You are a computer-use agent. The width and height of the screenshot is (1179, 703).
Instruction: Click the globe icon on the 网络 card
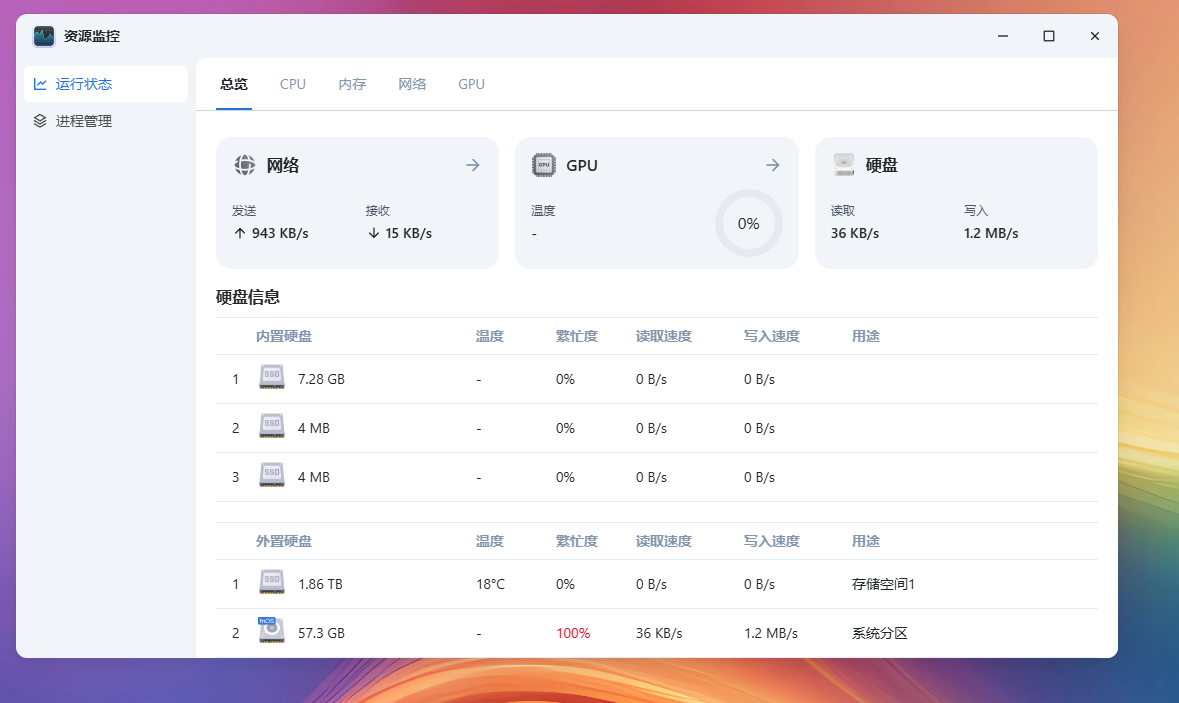tap(244, 165)
